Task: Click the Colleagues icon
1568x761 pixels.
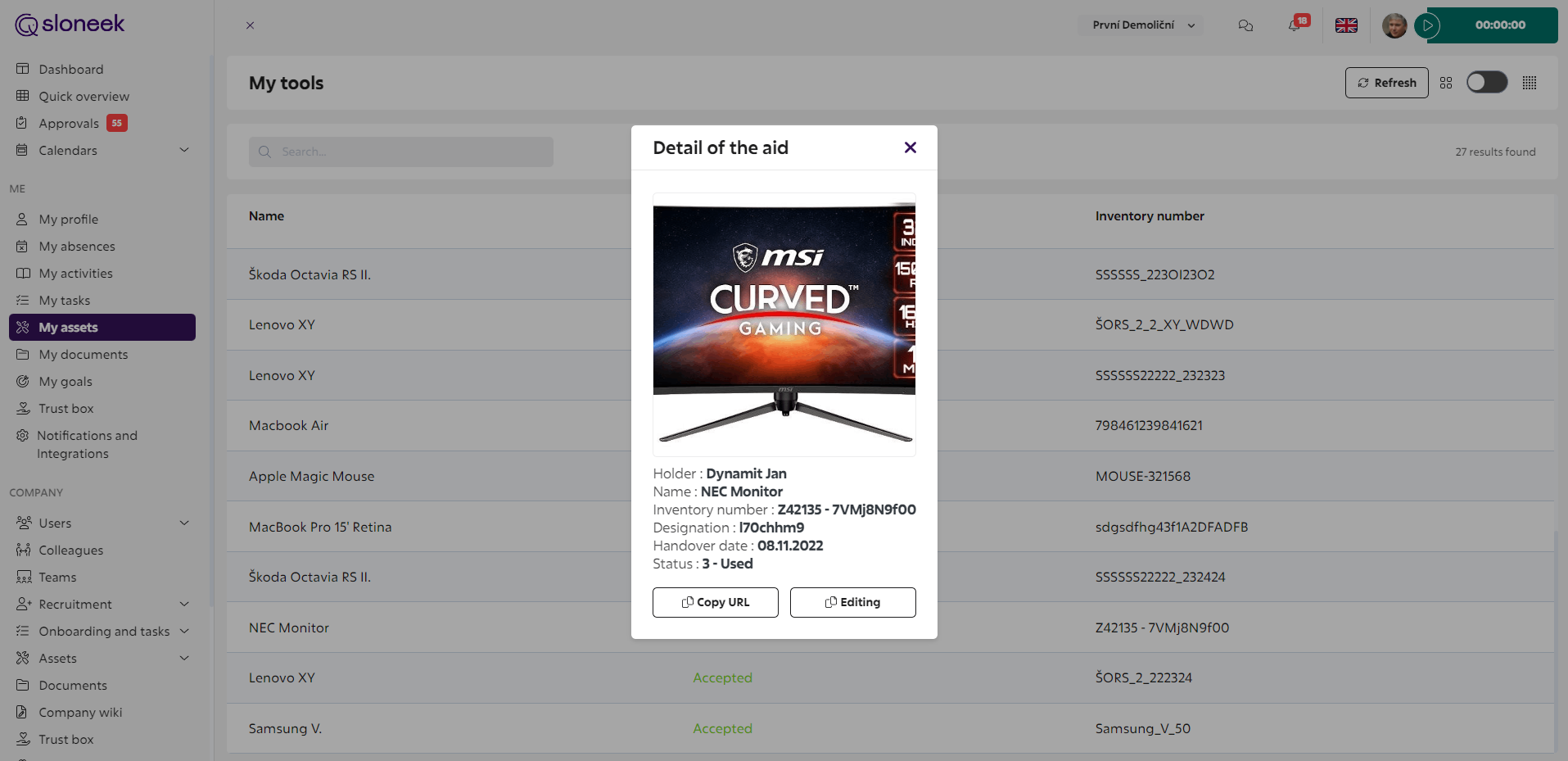Action: pyautogui.click(x=23, y=550)
